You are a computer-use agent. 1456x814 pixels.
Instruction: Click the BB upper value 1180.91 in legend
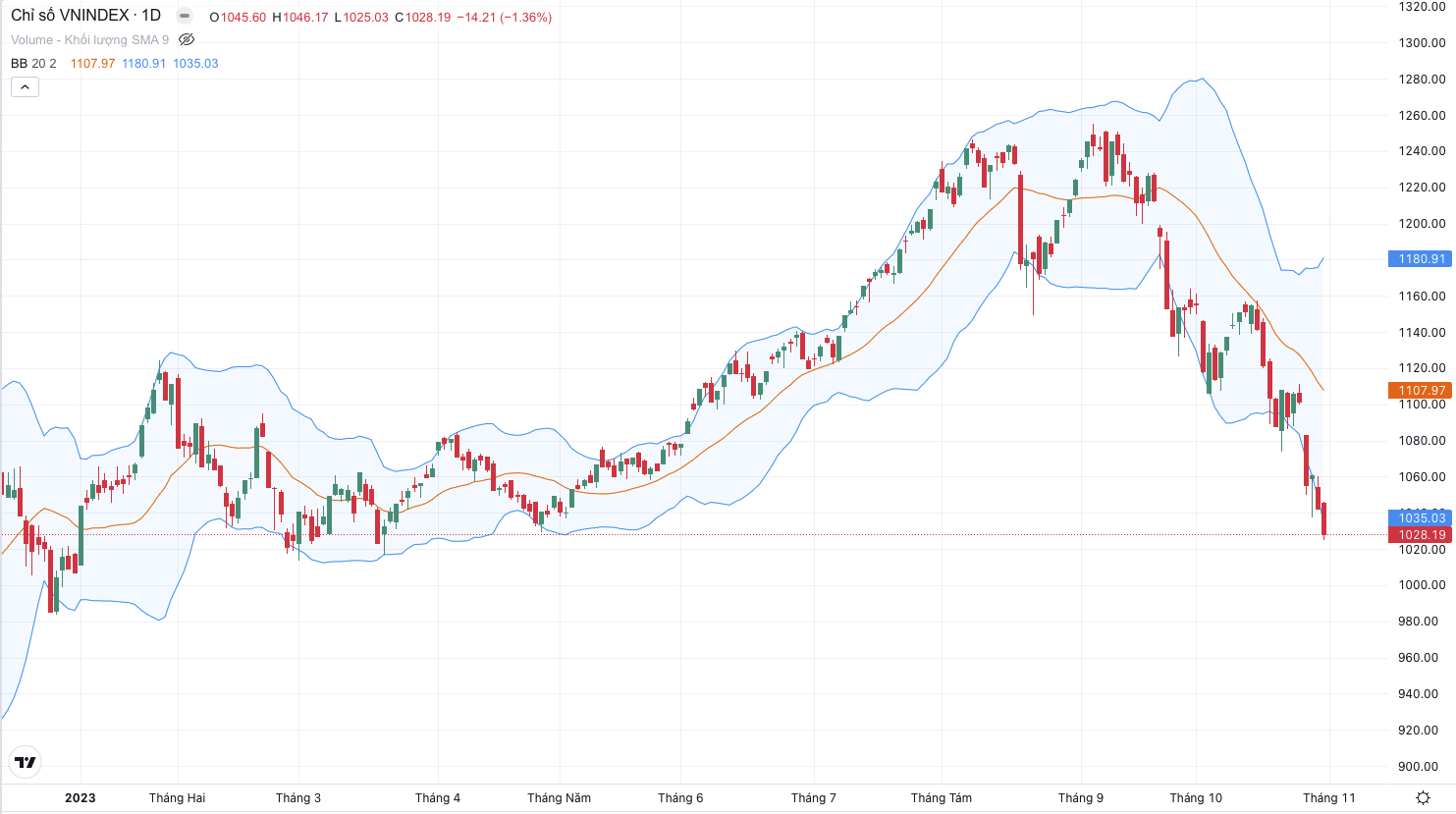143,63
